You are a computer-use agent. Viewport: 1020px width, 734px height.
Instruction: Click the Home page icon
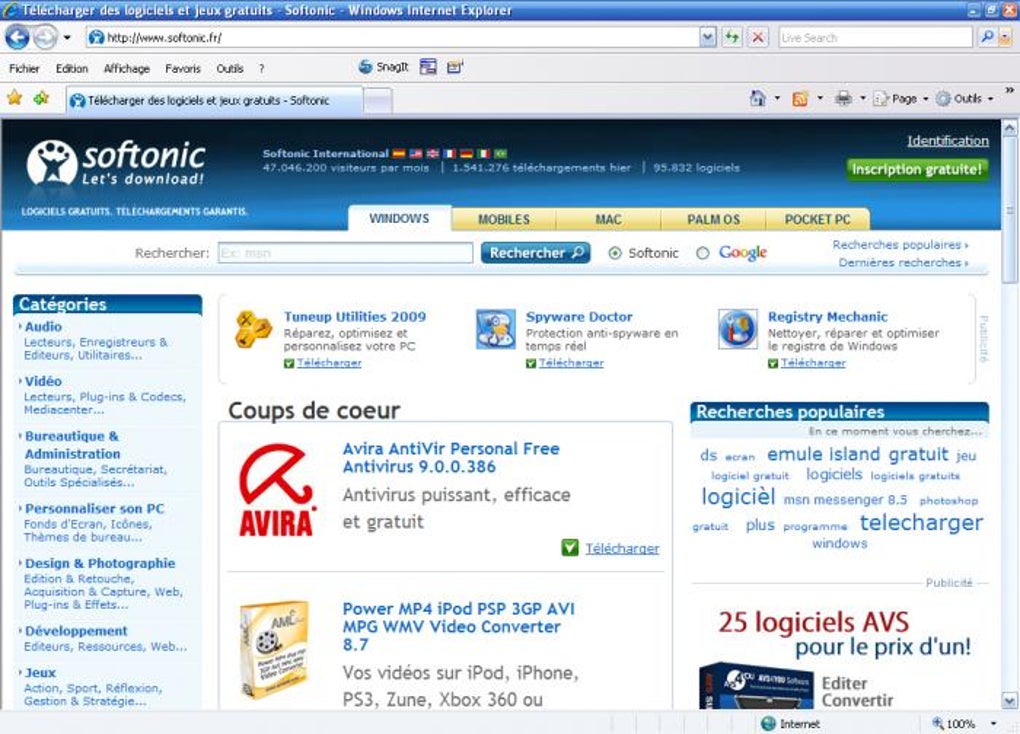(x=758, y=98)
